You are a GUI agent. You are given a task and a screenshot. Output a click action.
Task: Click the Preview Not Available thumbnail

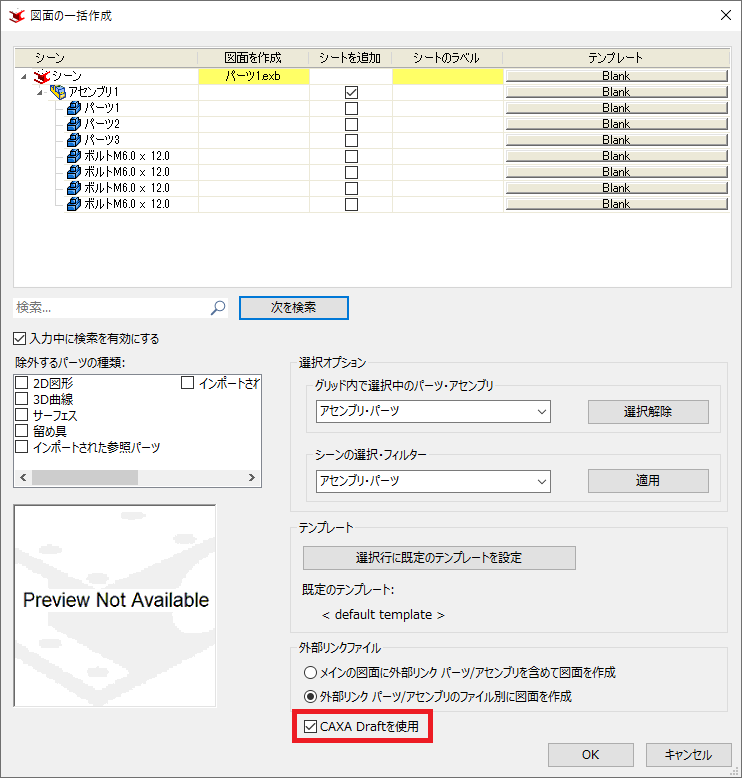click(x=115, y=606)
